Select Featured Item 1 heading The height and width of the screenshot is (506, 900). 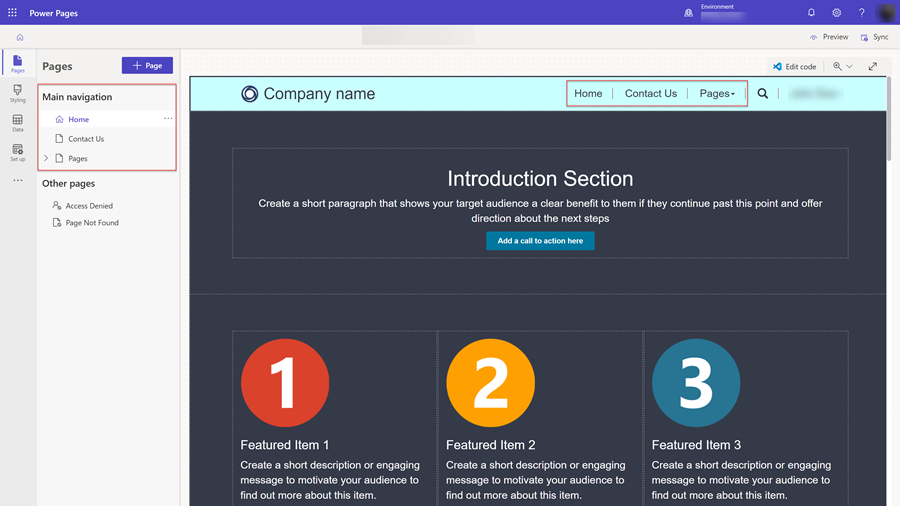point(285,445)
